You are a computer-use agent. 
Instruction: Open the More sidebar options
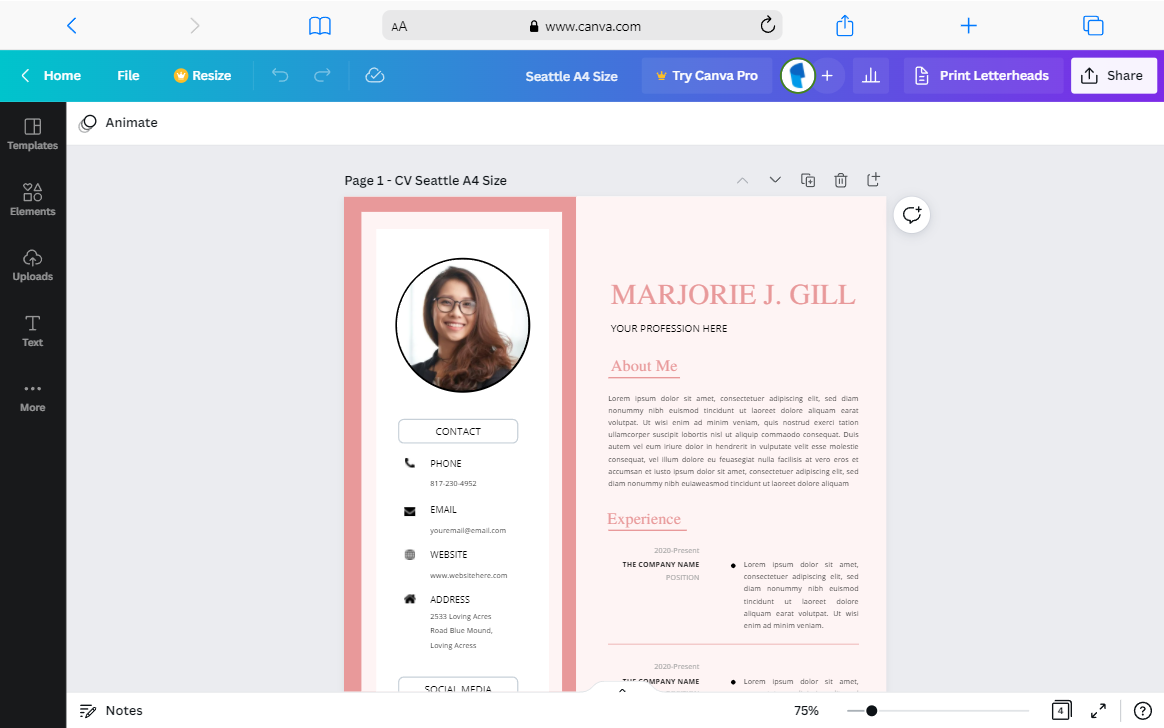pyautogui.click(x=33, y=397)
